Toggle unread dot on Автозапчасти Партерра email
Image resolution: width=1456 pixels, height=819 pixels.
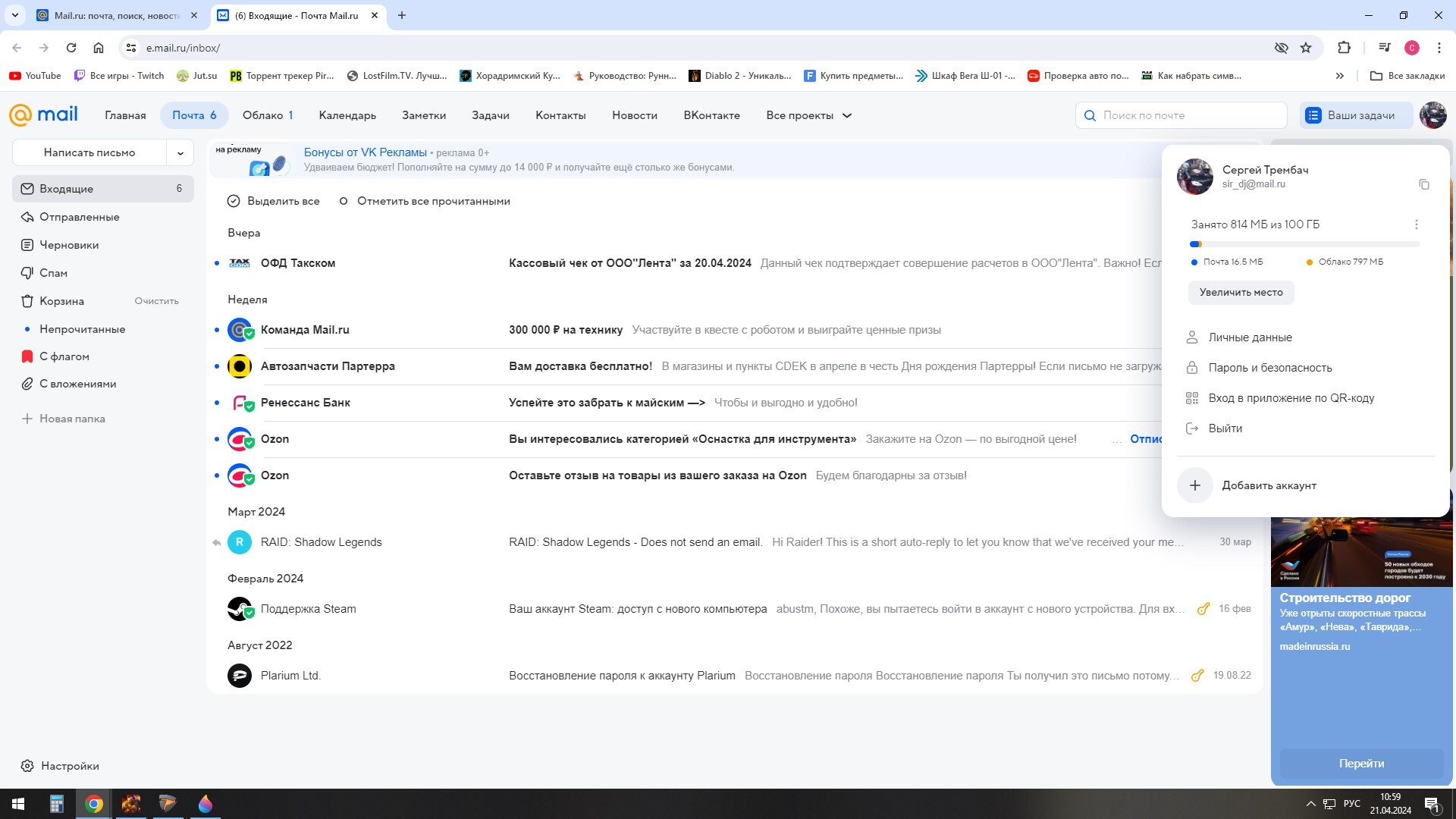coord(217,366)
